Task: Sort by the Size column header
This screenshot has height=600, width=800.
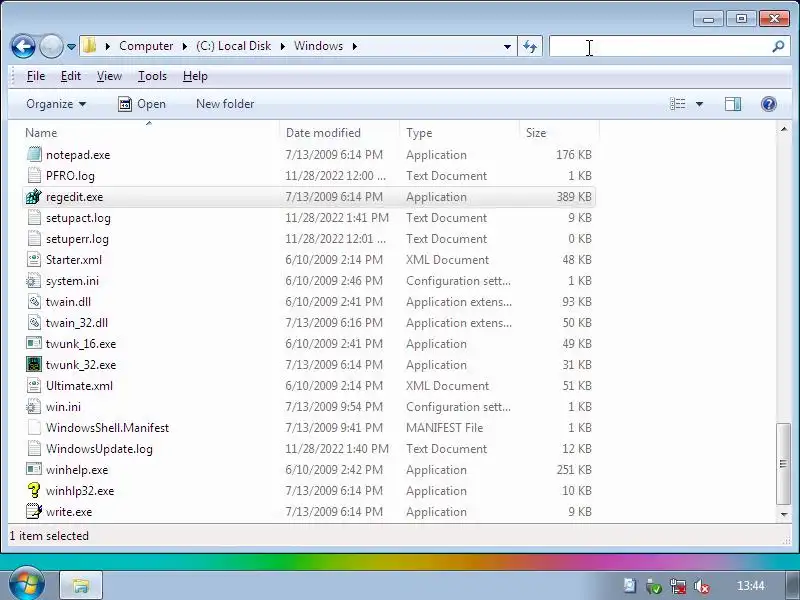Action: 559,133
